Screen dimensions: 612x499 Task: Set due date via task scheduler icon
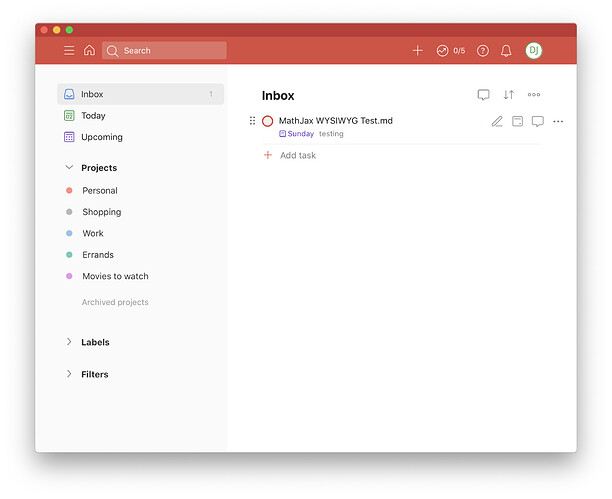tap(518, 121)
